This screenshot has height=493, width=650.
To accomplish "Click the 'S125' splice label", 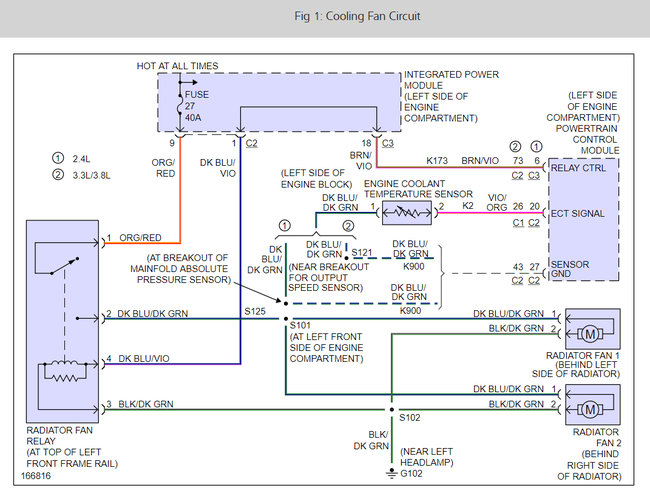I will tap(255, 311).
